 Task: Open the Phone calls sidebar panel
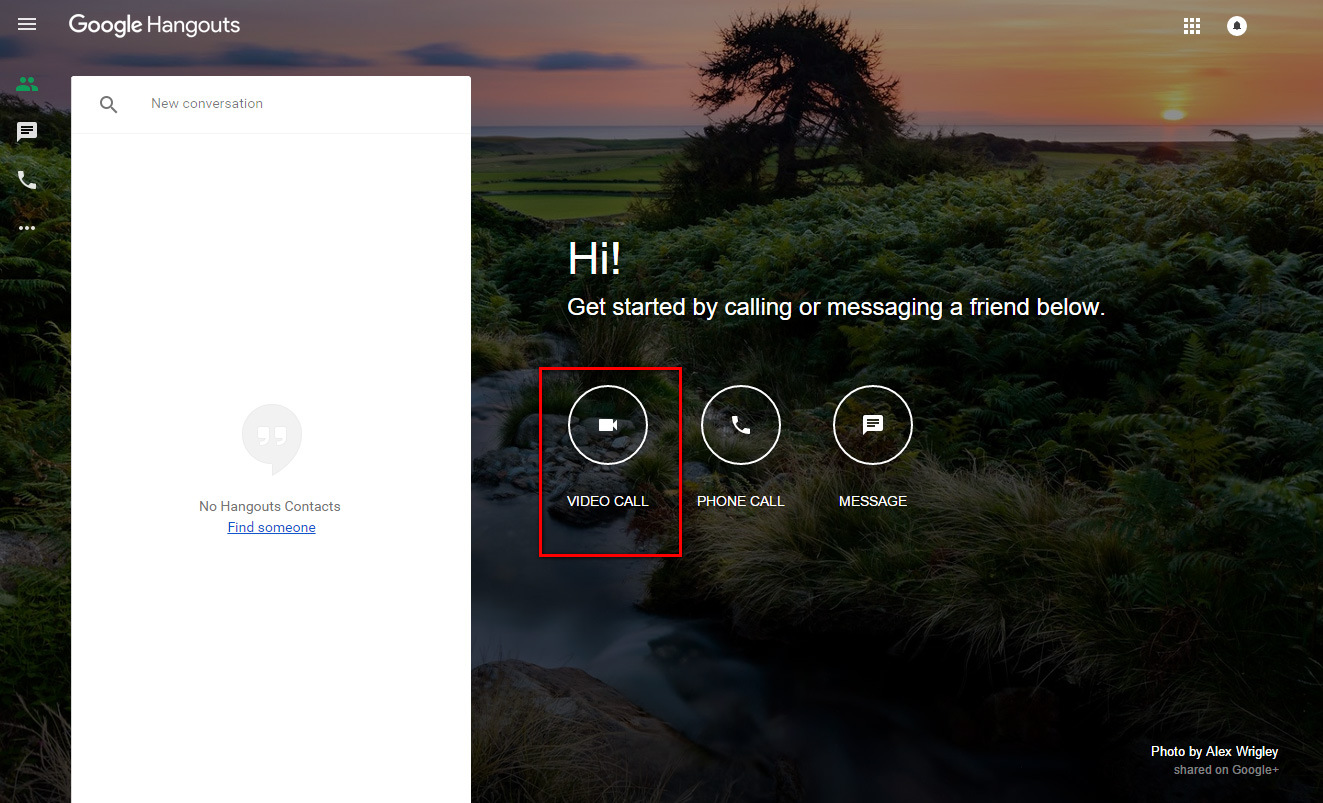point(27,180)
